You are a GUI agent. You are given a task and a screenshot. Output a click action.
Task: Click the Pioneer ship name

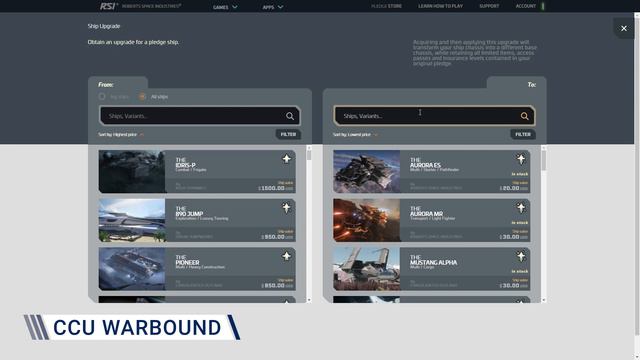point(187,262)
